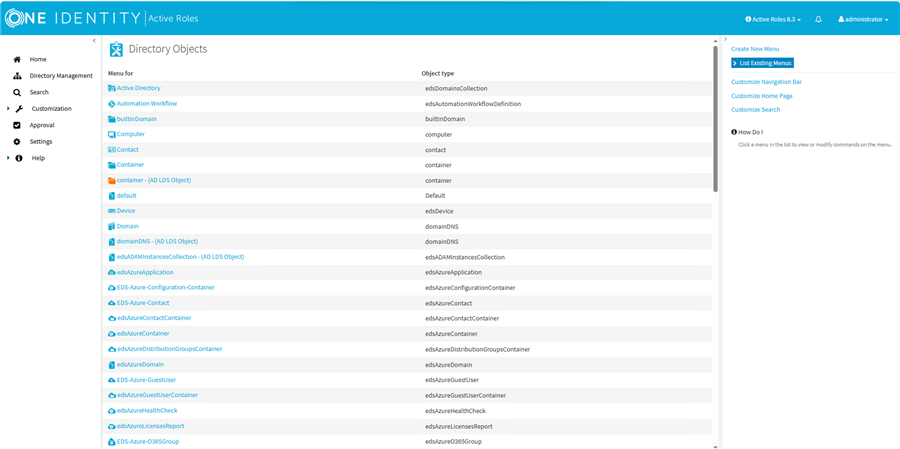Click the edsAutomationWorkflowDefinition cell
Image resolution: width=900 pixels, height=449 pixels.
[x=473, y=104]
